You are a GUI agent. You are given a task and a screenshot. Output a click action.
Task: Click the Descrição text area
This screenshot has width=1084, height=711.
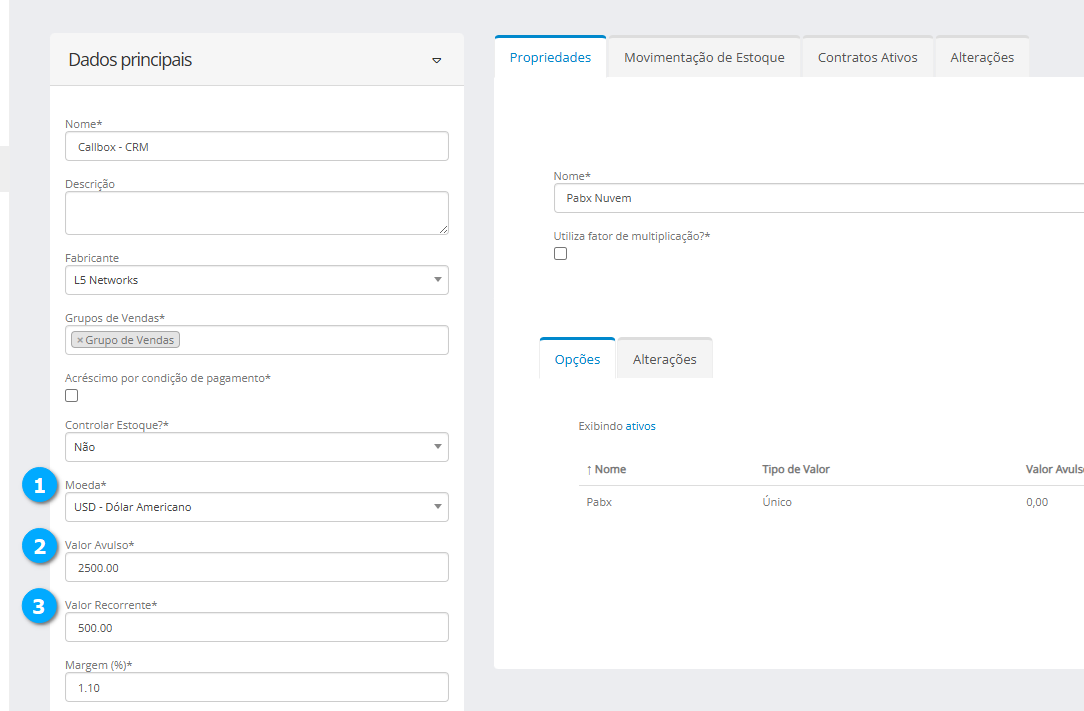coord(256,213)
